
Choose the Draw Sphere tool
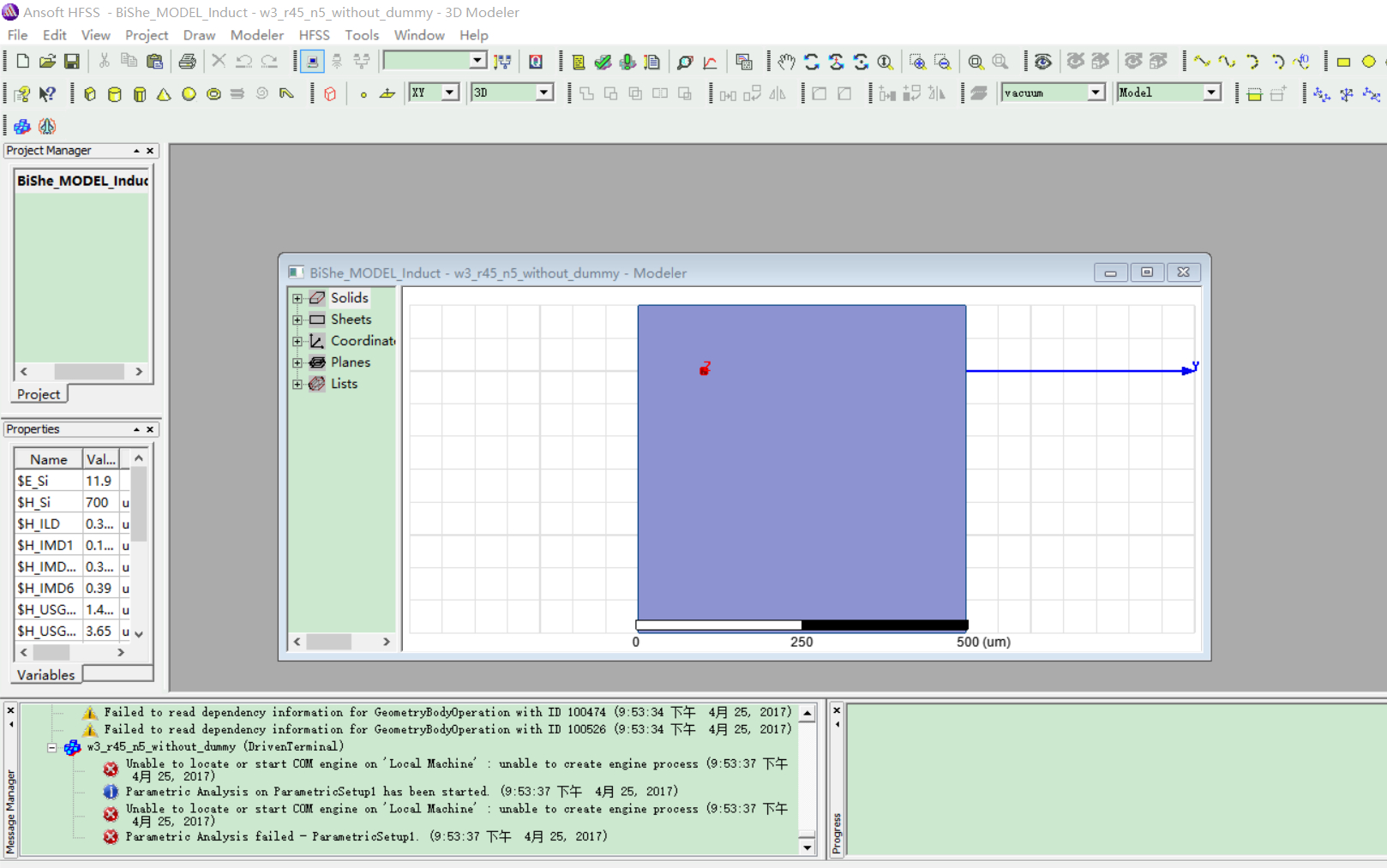[189, 93]
